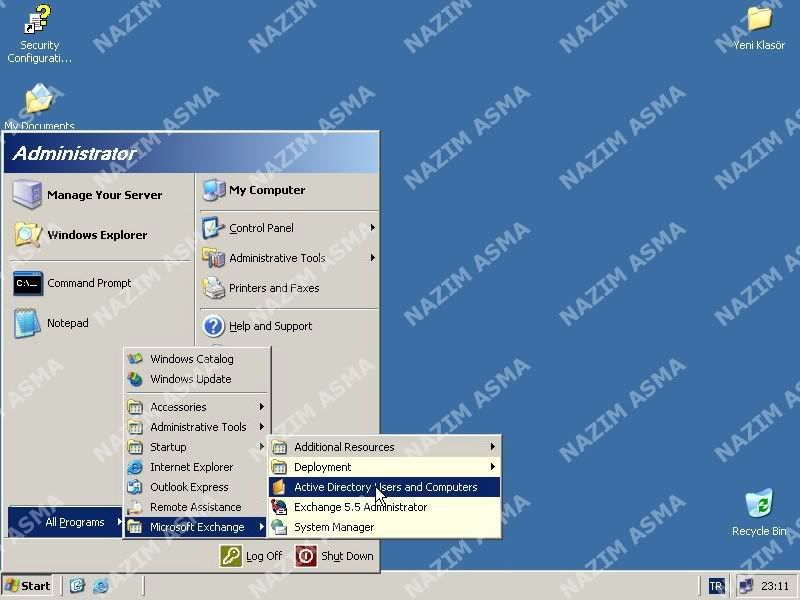Open All Programs menu
Screen dimensions: 800x600
[x=65, y=522]
